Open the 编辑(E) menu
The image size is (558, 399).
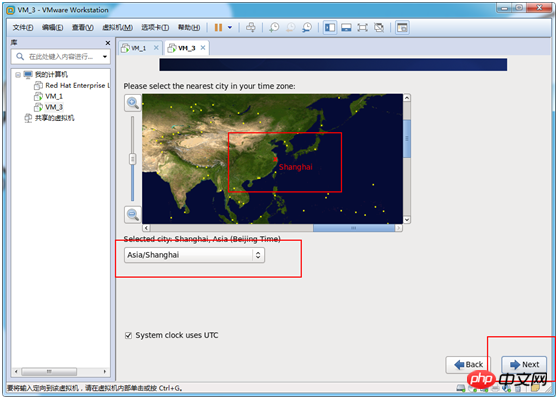52,27
